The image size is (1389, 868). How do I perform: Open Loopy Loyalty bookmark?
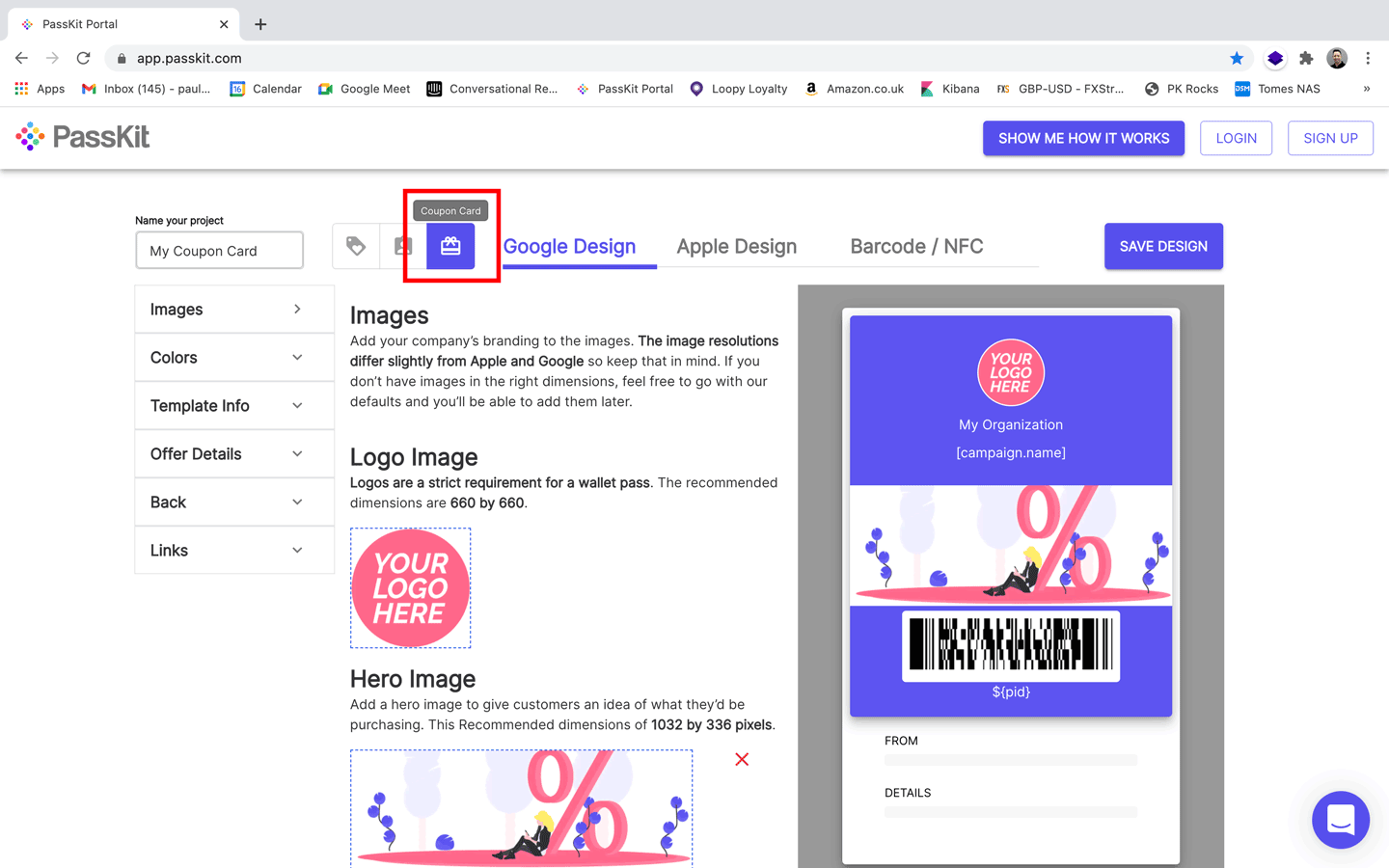[739, 89]
